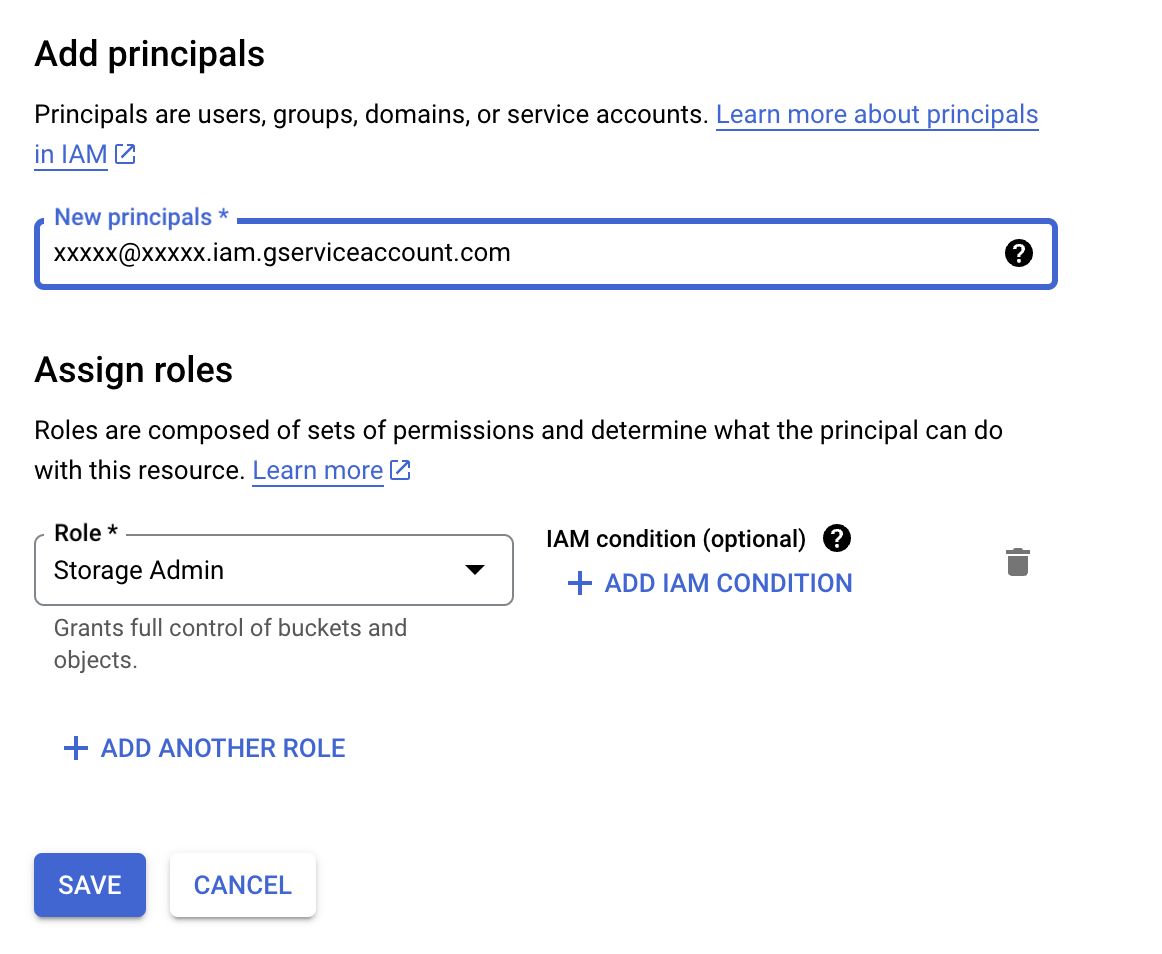Click the external link icon beside 'in IAM'

click(125, 155)
